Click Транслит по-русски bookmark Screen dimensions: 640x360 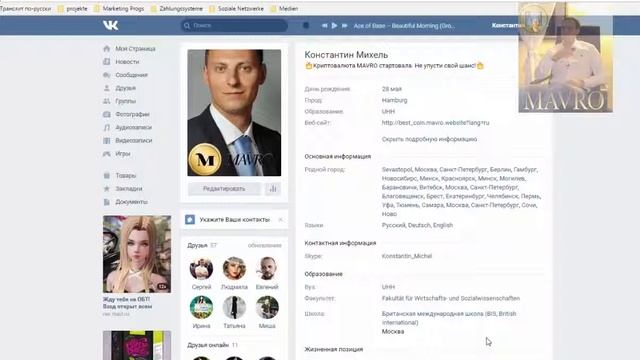point(26,9)
